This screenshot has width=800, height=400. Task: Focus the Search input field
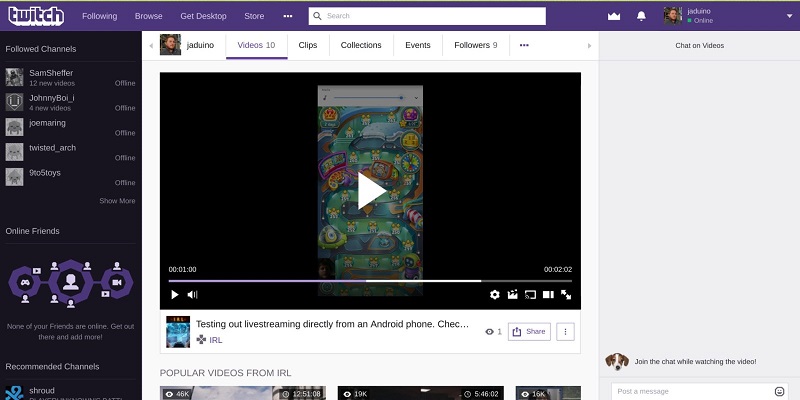click(427, 16)
